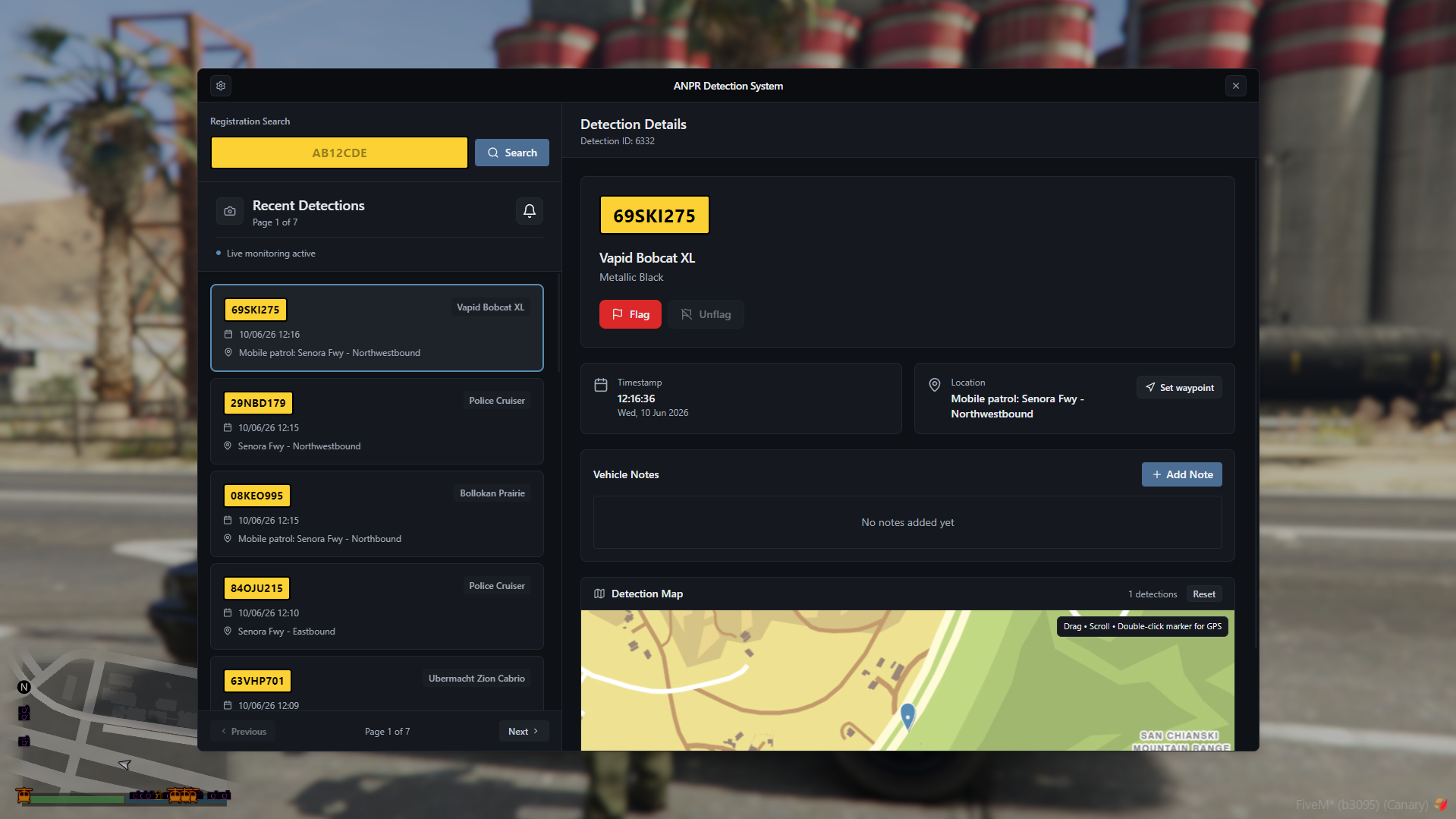Click the Metallic Black colour text
The image size is (1456, 819).
(631, 278)
